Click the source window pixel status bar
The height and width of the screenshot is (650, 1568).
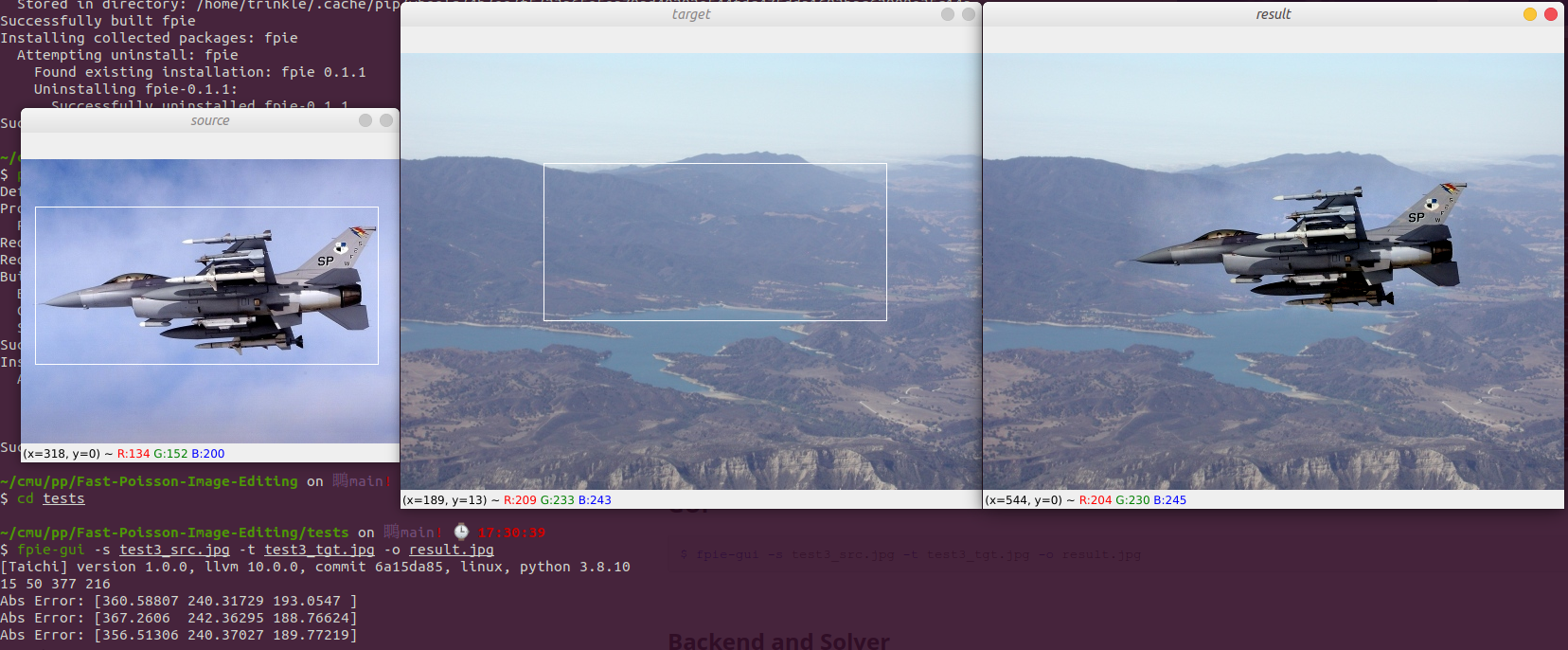pos(210,454)
